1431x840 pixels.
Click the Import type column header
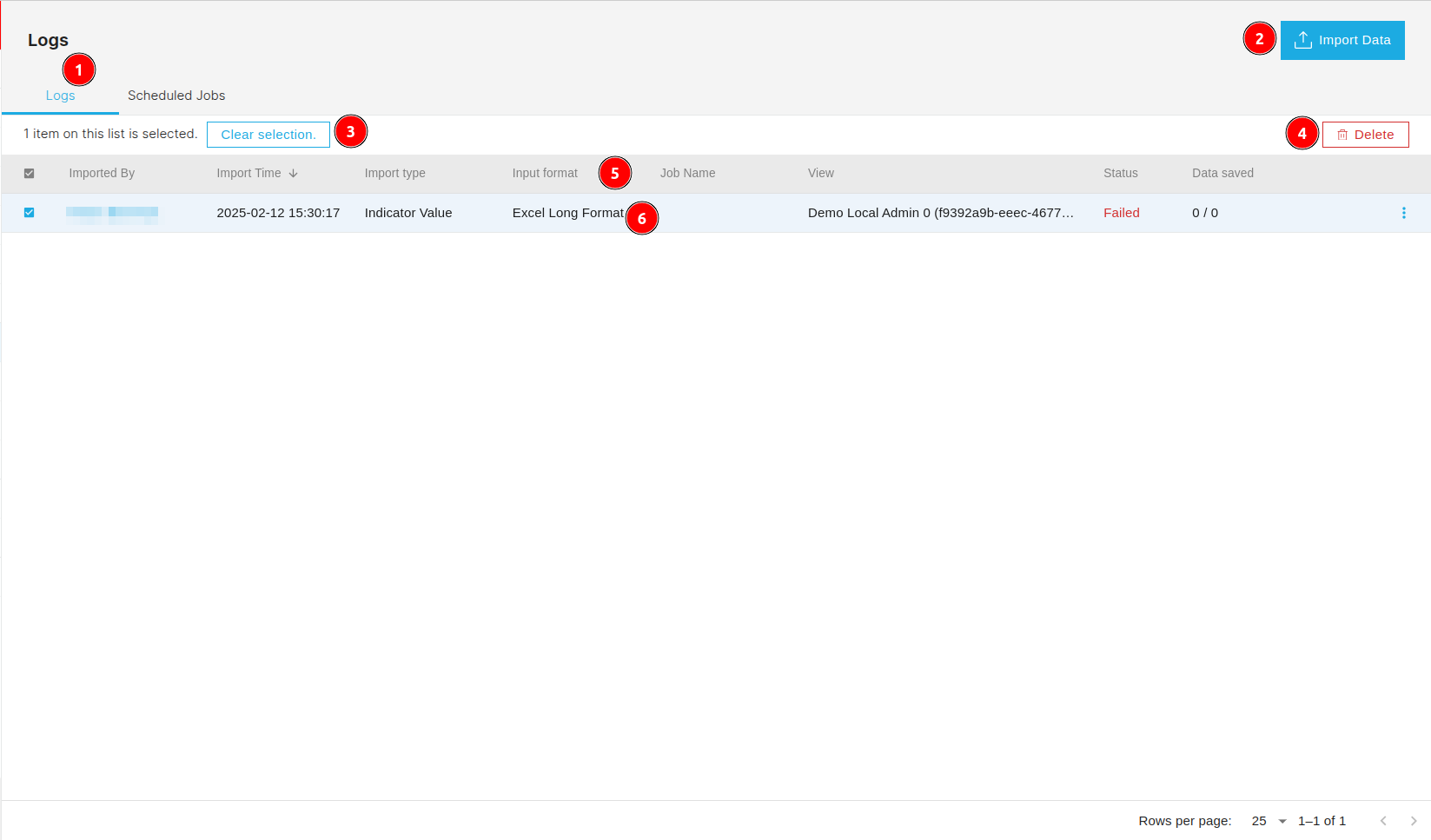pyautogui.click(x=394, y=174)
